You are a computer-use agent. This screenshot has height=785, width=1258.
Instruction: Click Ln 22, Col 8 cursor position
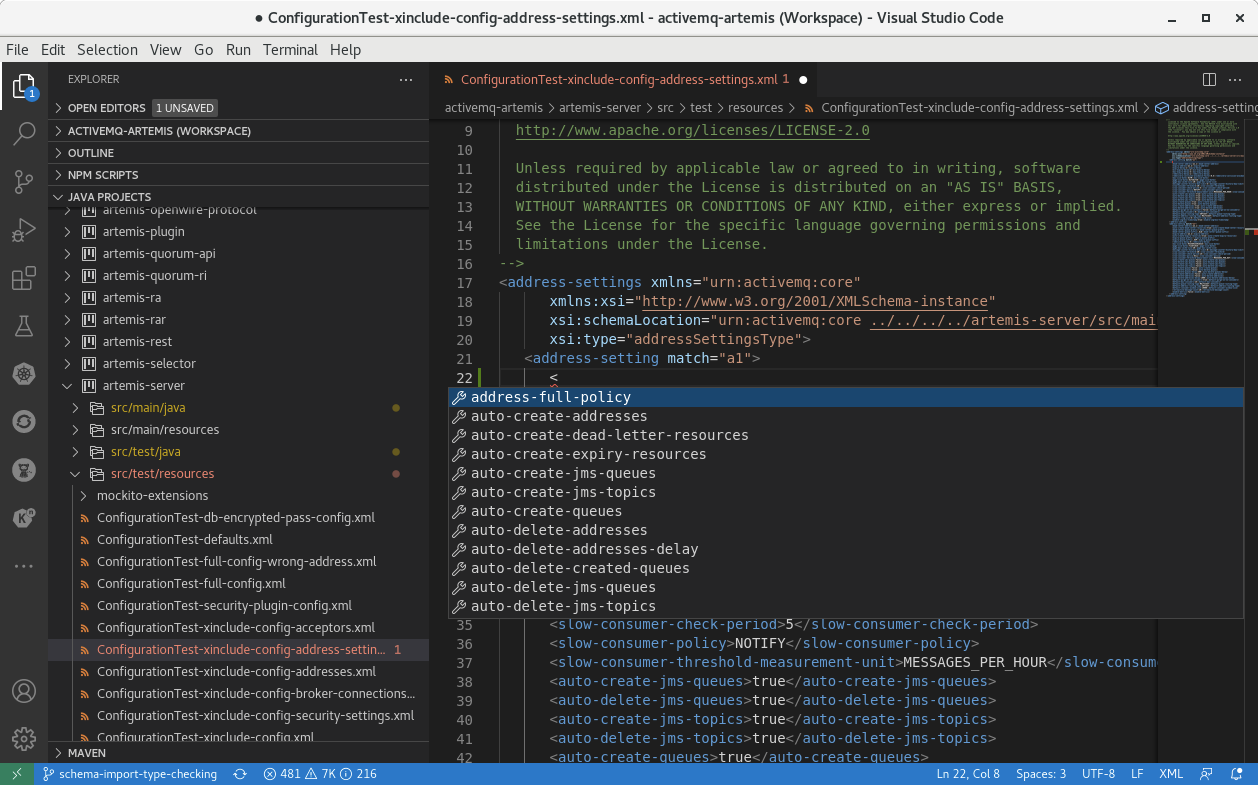point(968,774)
